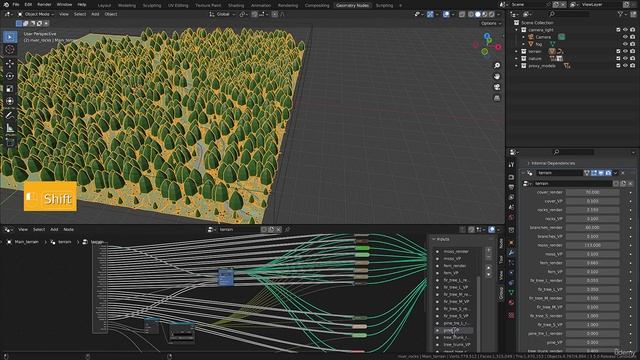This screenshot has height=360, width=640.
Task: Select the Cursor tool in viewport toolbar
Action: point(10,50)
